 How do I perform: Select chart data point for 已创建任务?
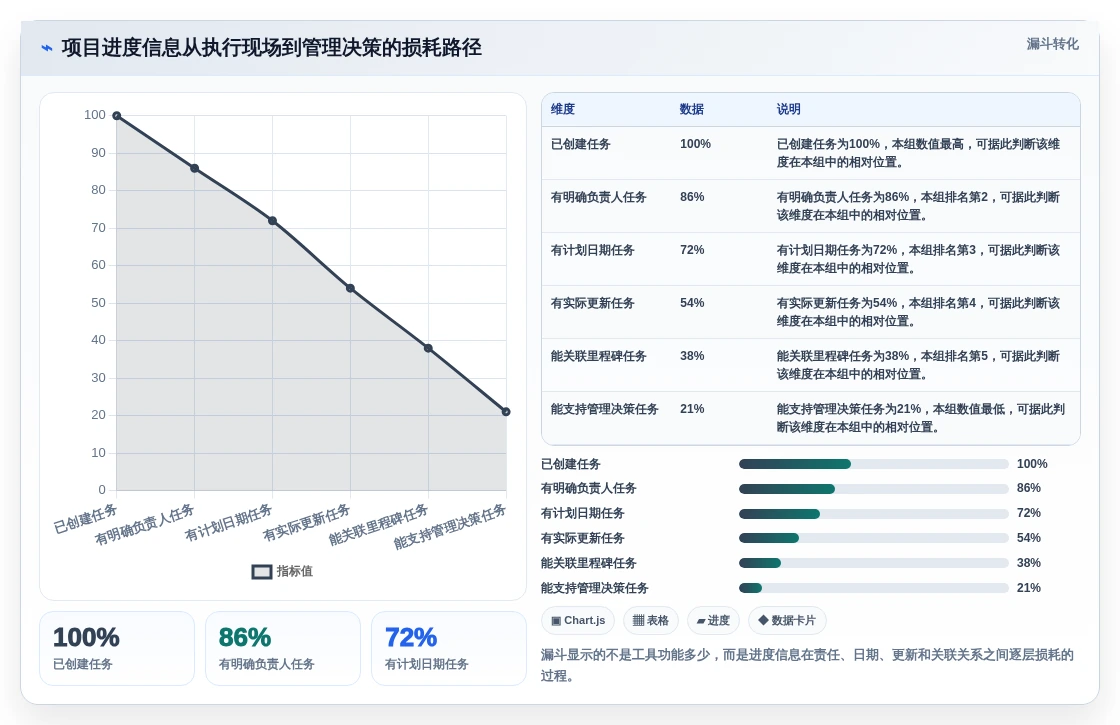point(116,116)
